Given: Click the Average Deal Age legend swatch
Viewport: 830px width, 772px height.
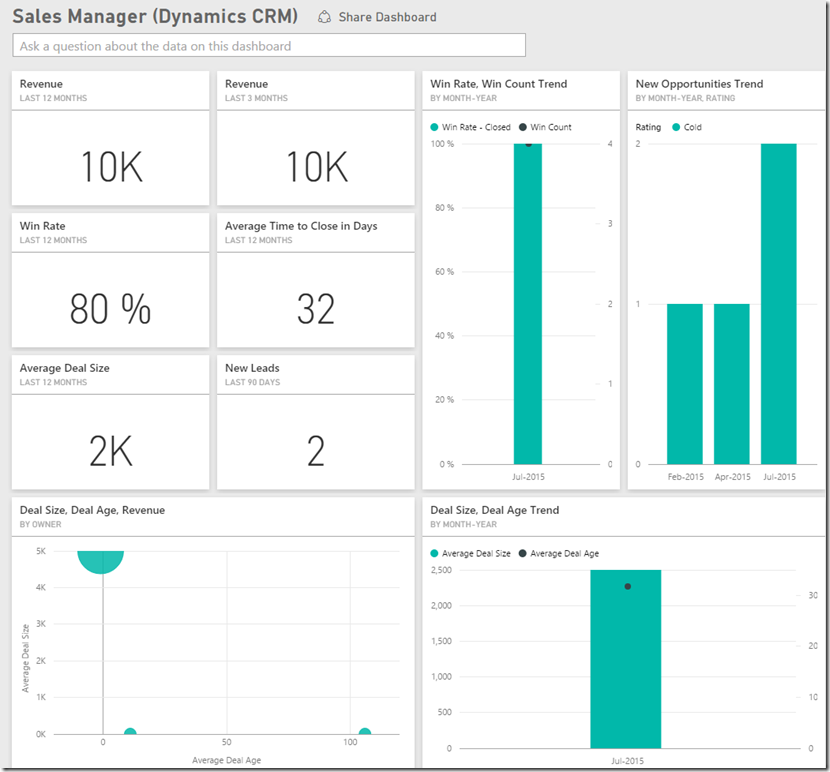Looking at the screenshot, I should 522,553.
